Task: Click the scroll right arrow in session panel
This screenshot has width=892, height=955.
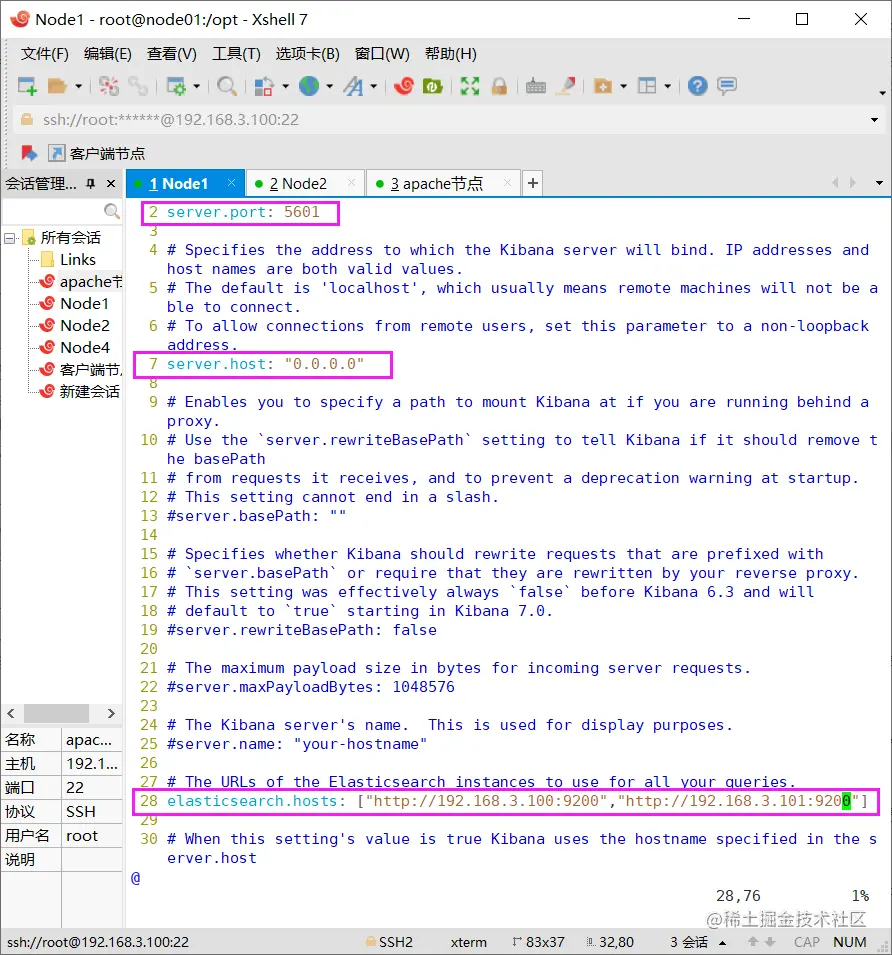Action: click(111, 713)
